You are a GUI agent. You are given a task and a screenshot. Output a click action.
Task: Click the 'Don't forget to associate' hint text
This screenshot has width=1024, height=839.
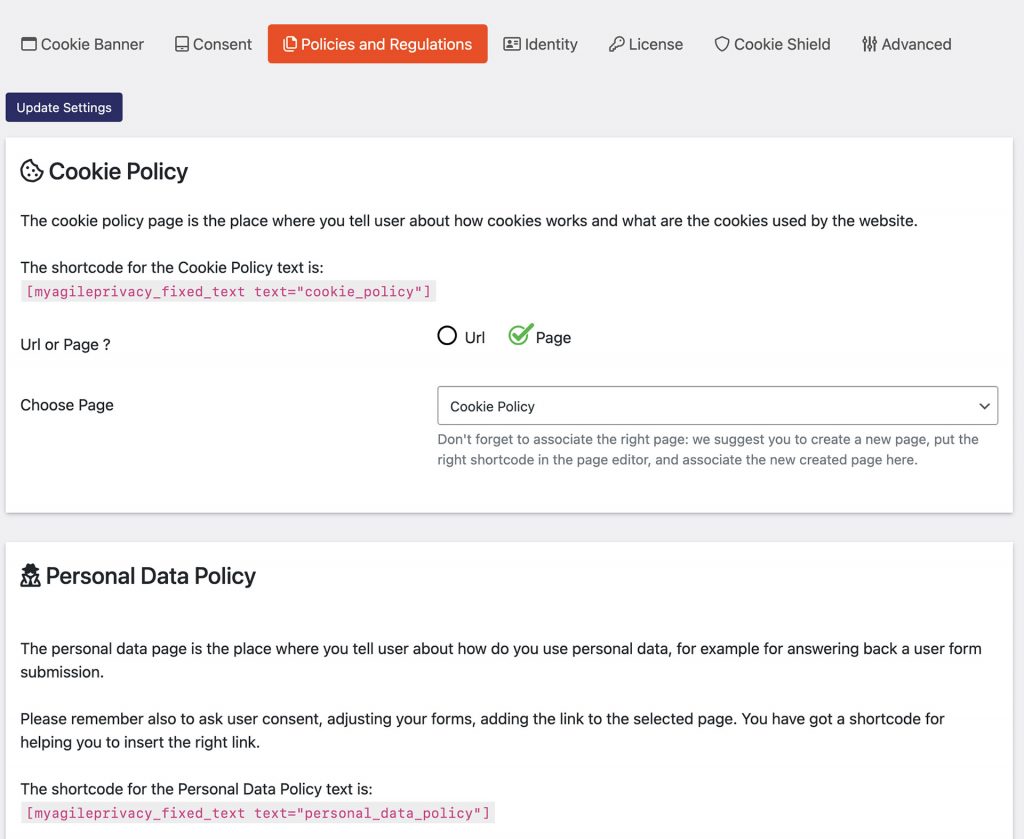coord(708,449)
